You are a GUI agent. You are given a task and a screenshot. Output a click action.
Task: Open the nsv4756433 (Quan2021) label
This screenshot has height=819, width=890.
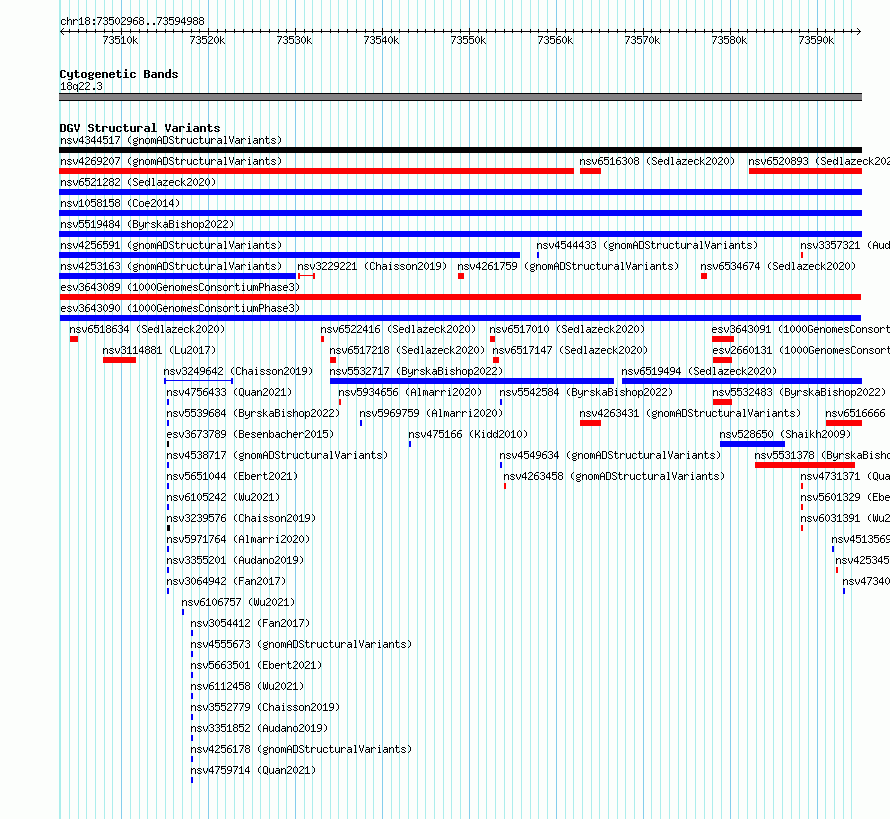coord(229,392)
